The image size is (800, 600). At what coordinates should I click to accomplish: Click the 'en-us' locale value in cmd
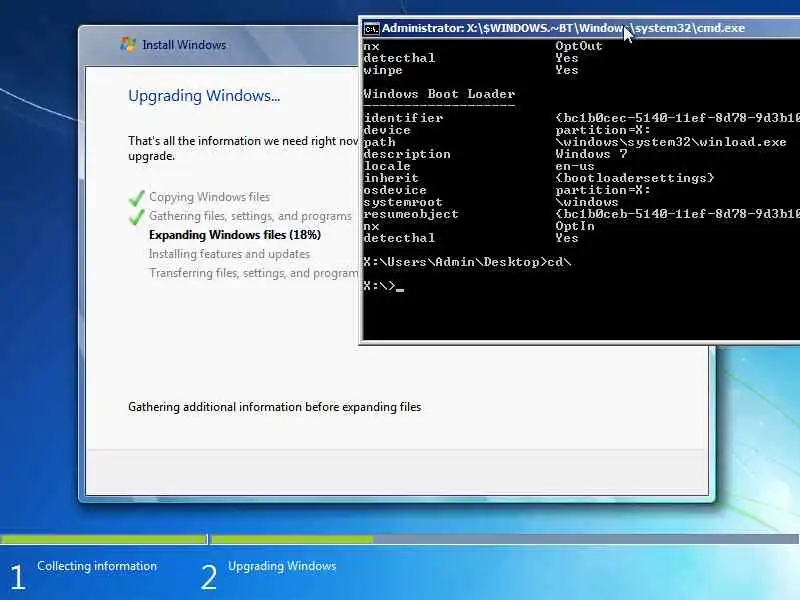[575, 166]
